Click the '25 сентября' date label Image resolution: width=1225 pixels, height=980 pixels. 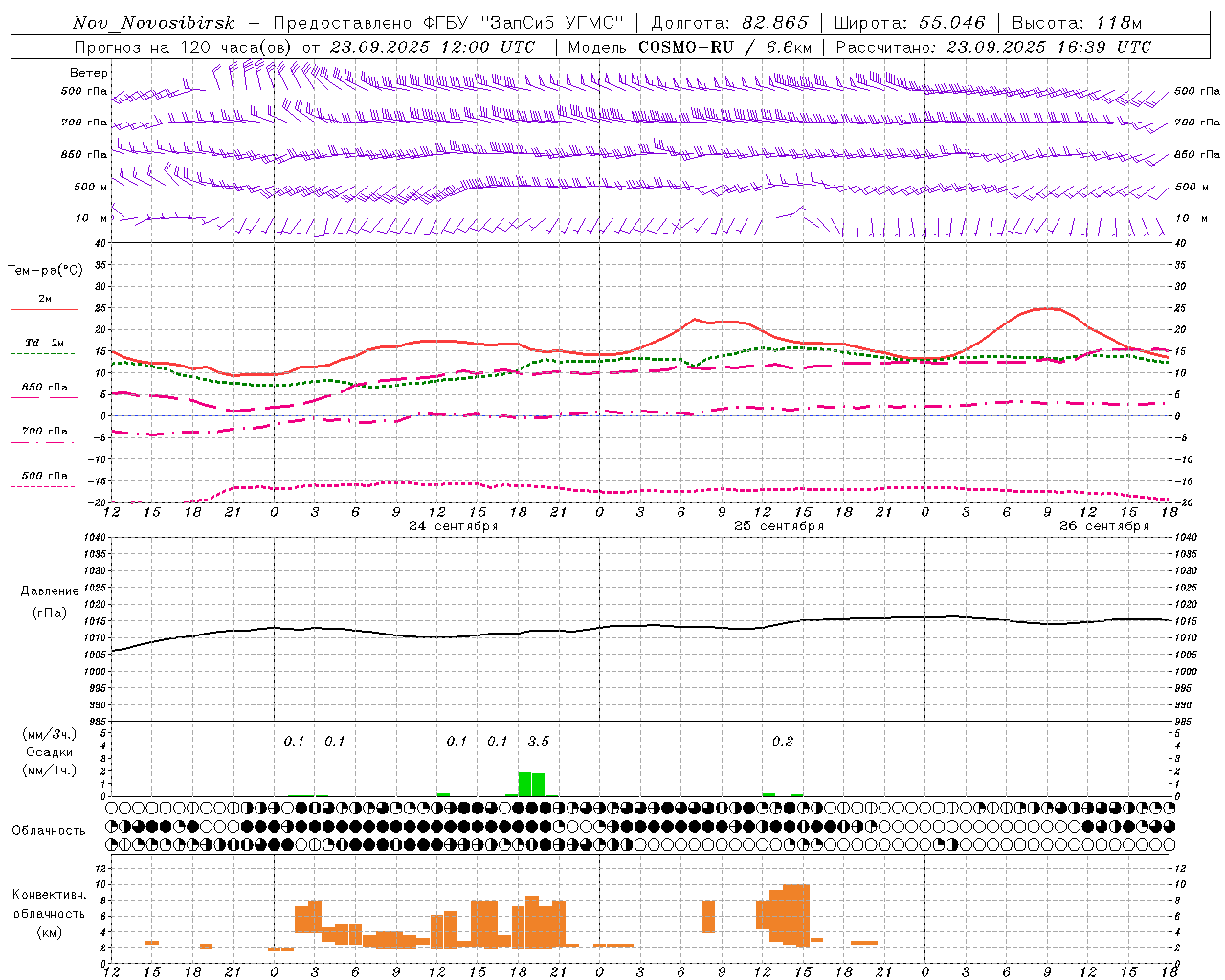tap(779, 526)
